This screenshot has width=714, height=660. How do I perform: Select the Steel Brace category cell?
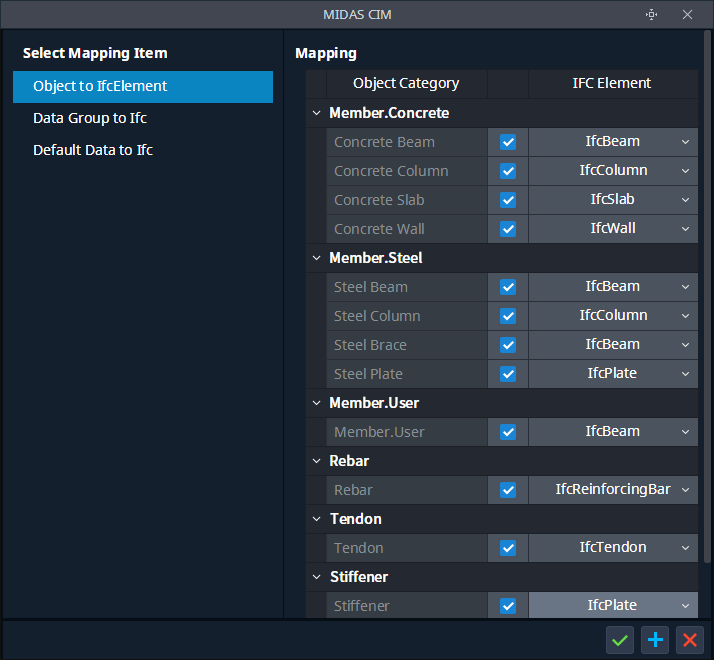pyautogui.click(x=407, y=345)
